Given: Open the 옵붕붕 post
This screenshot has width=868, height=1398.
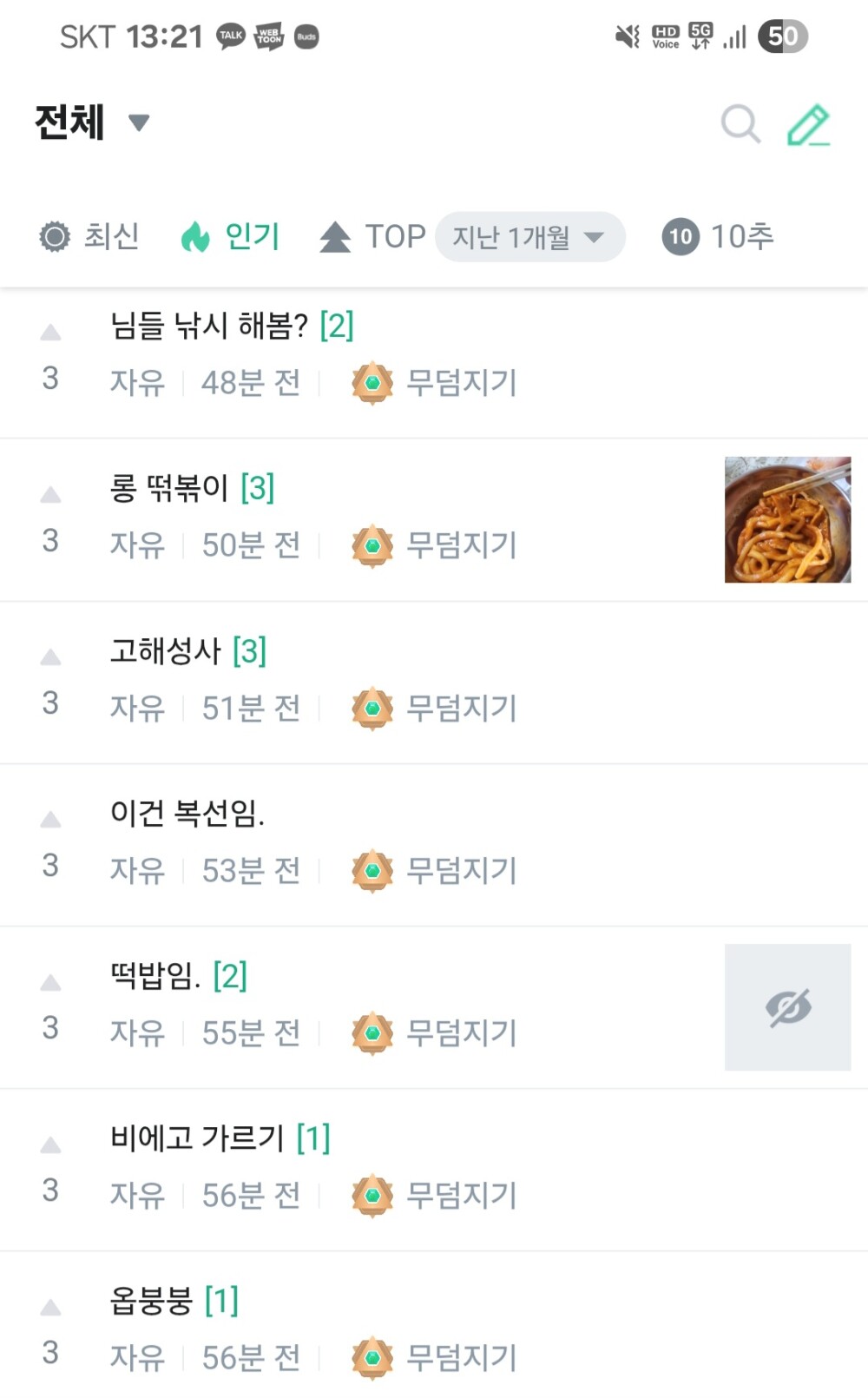Looking at the screenshot, I should click(x=151, y=1301).
